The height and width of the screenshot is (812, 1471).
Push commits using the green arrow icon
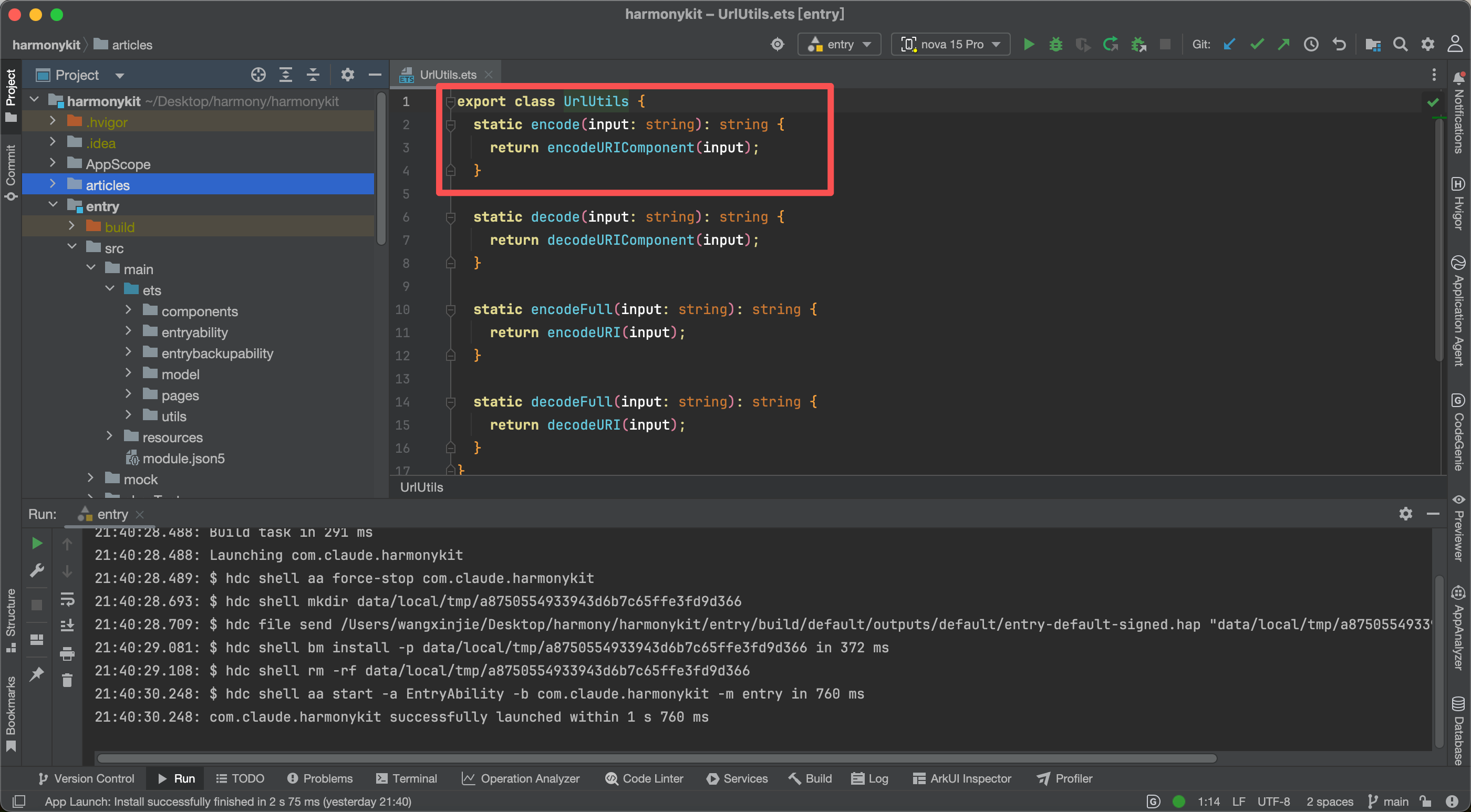point(1283,44)
